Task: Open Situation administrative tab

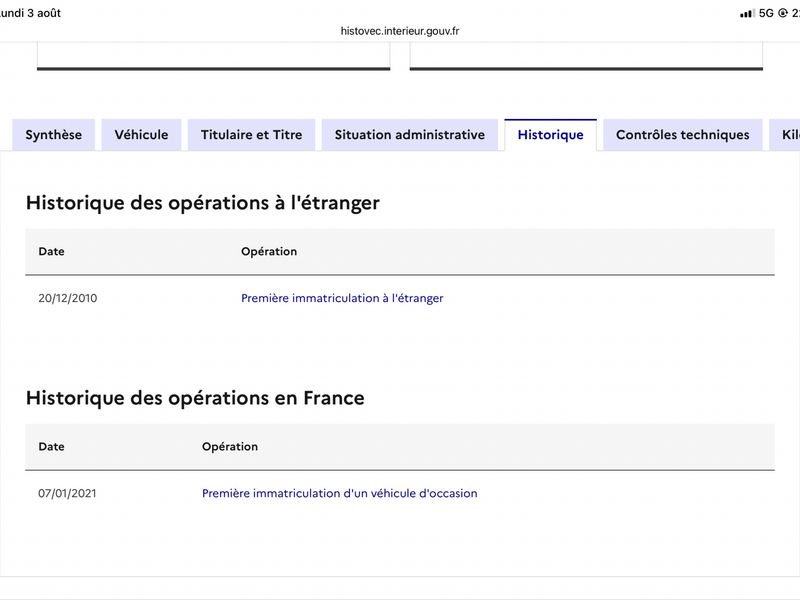Action: pyautogui.click(x=410, y=135)
